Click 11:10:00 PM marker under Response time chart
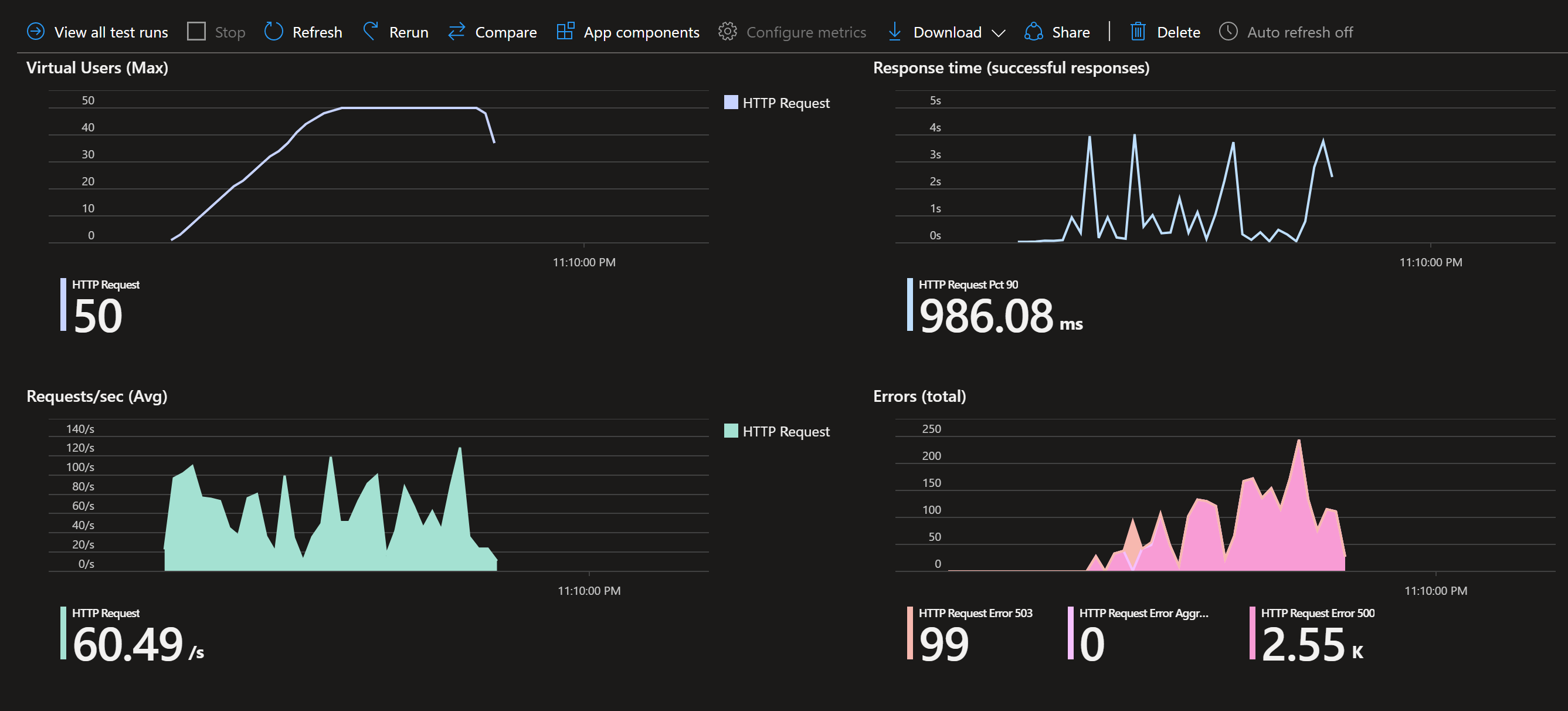The height and width of the screenshot is (711, 1568). point(1430,262)
